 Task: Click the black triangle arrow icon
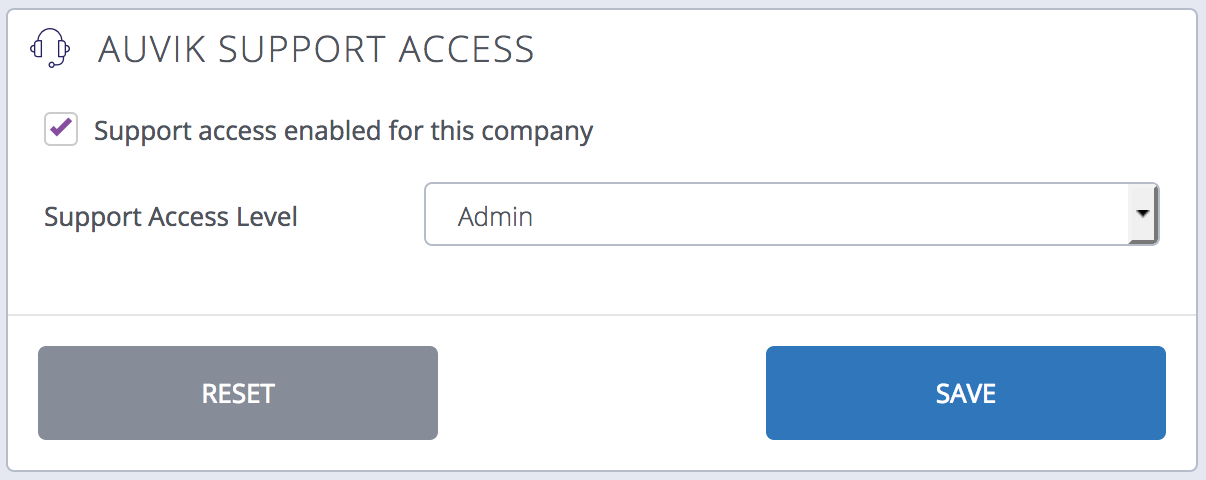[x=1142, y=214]
